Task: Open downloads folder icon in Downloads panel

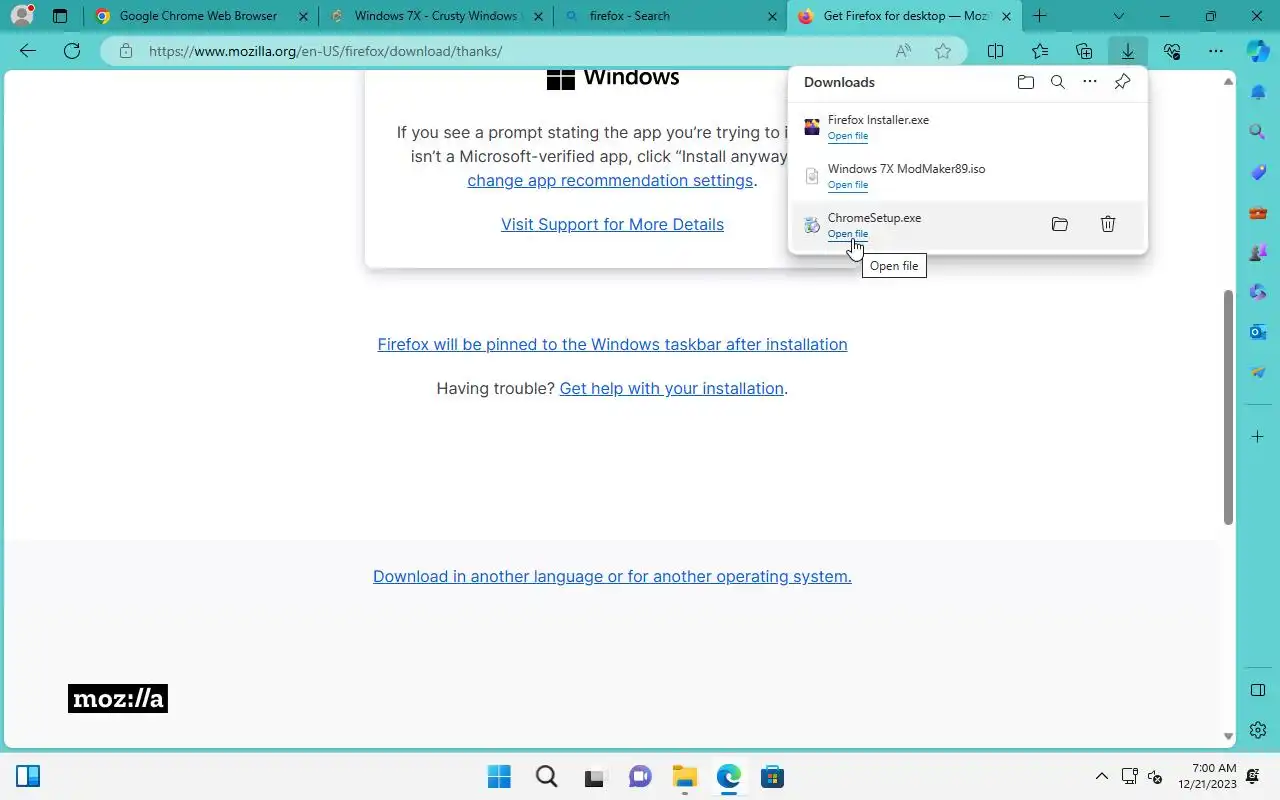Action: pos(1026,82)
